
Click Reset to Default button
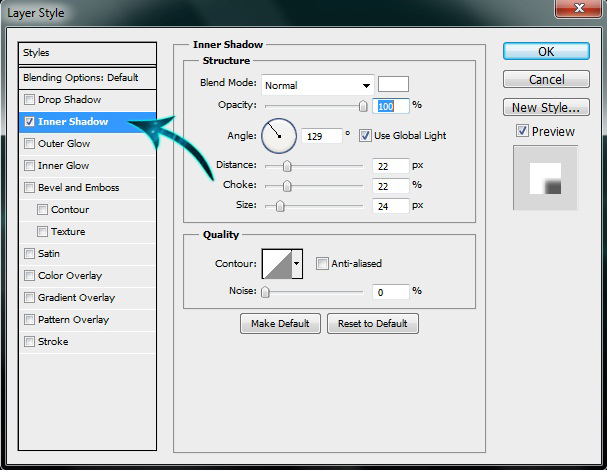coord(372,323)
